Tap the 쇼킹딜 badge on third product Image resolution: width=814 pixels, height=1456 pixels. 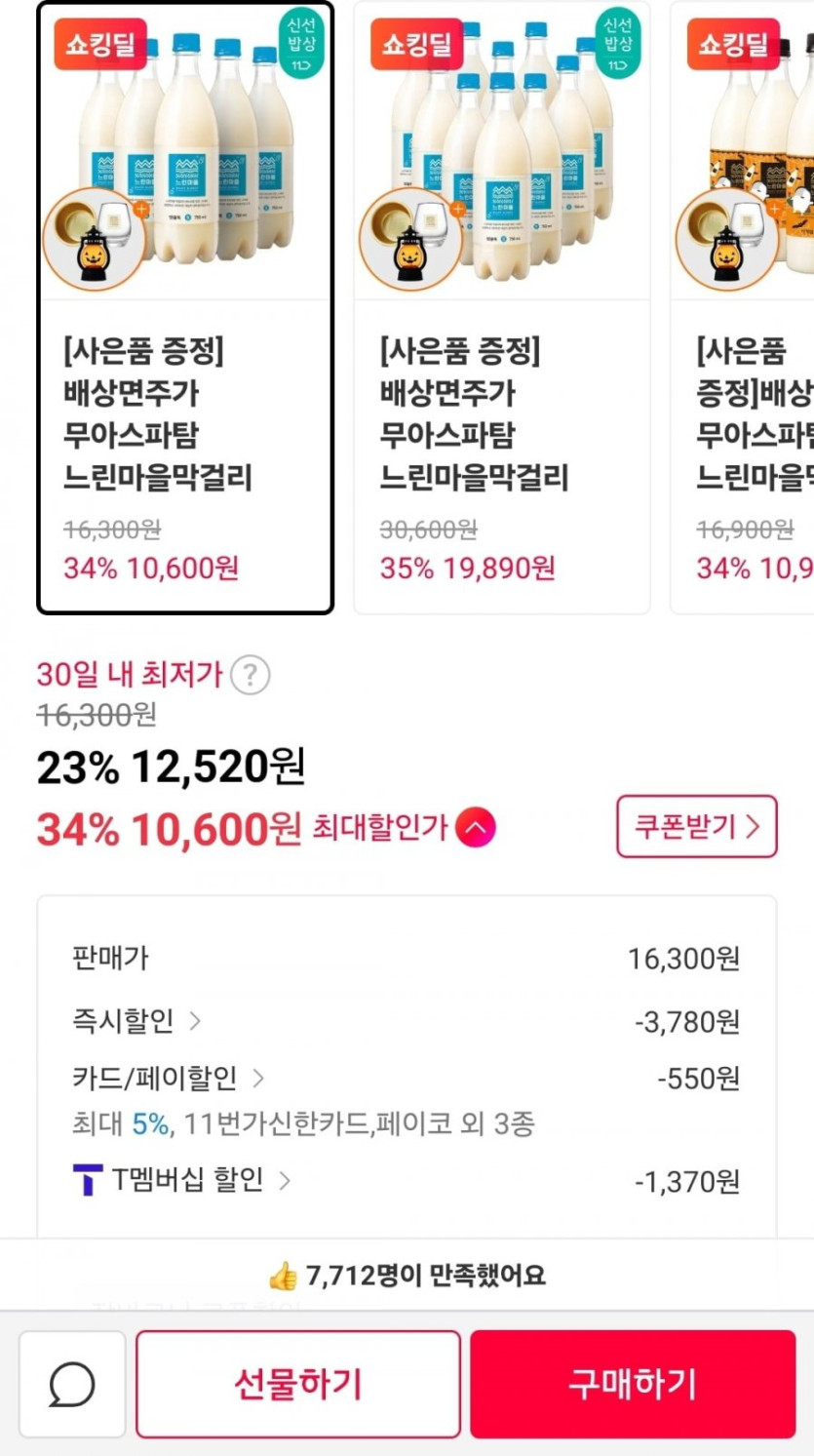tap(733, 44)
